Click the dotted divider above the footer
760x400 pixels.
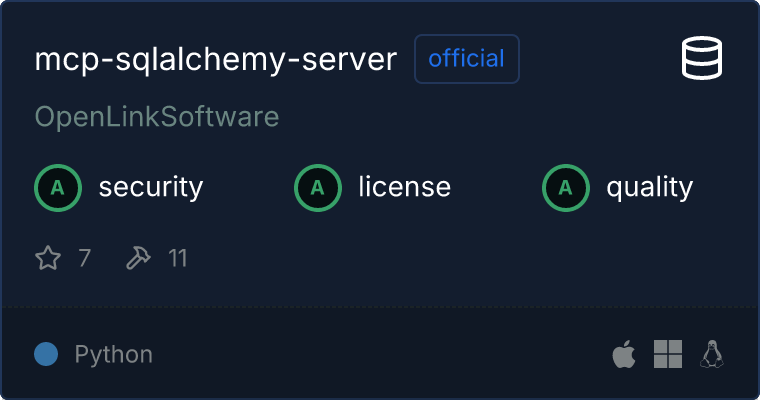380,306
